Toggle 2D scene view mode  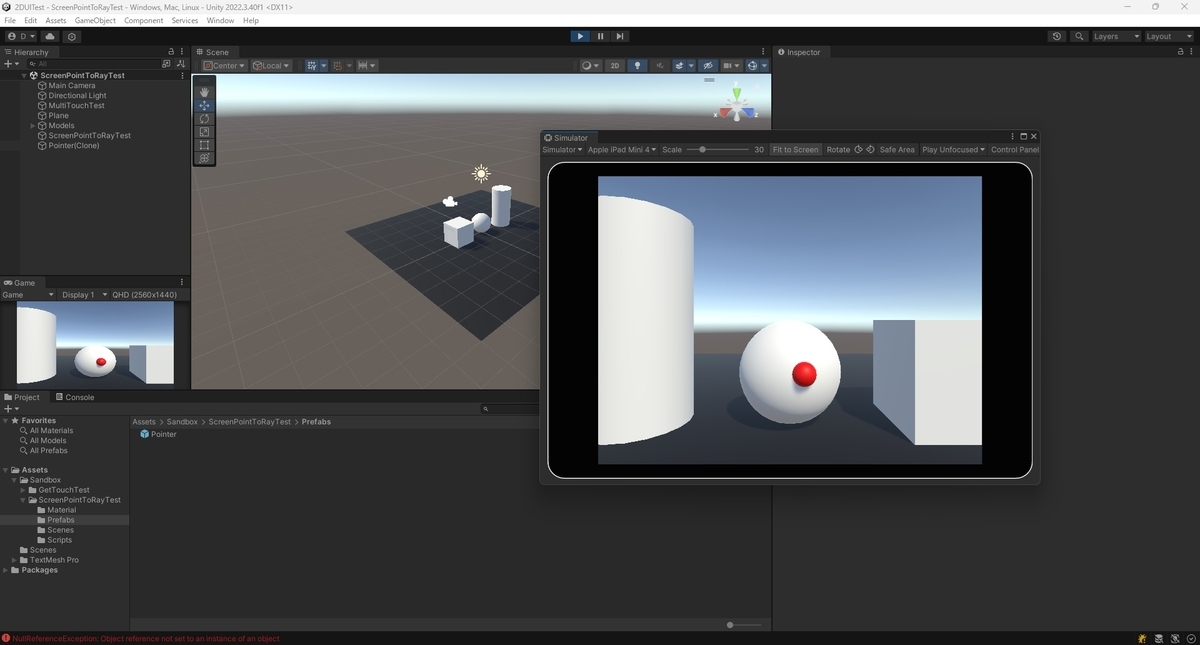point(614,65)
